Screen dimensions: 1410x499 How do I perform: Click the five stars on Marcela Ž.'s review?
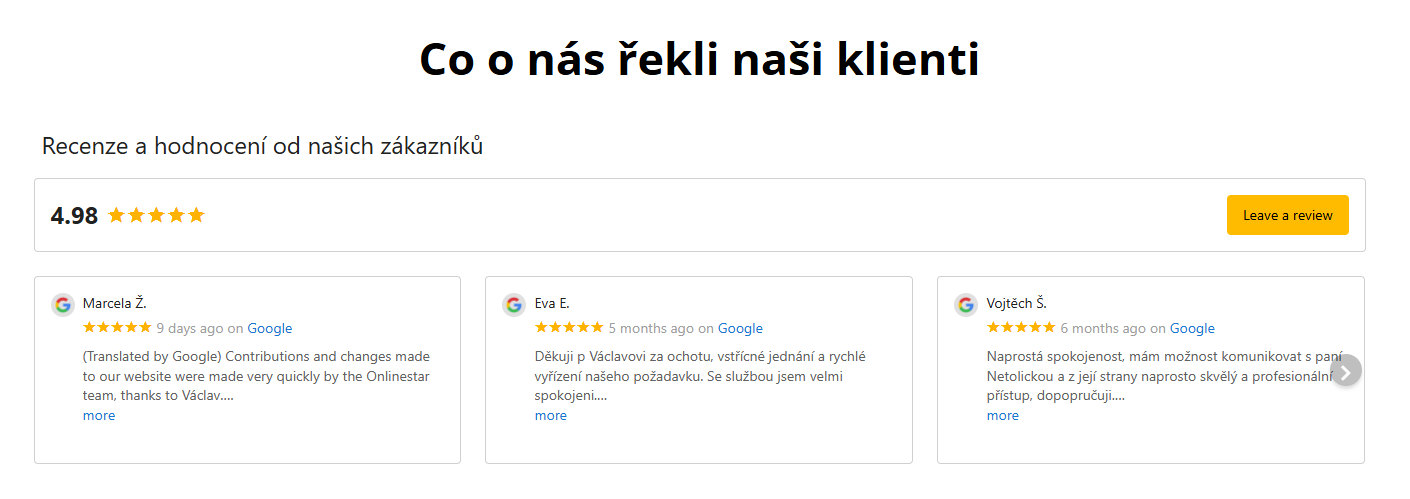coord(117,328)
